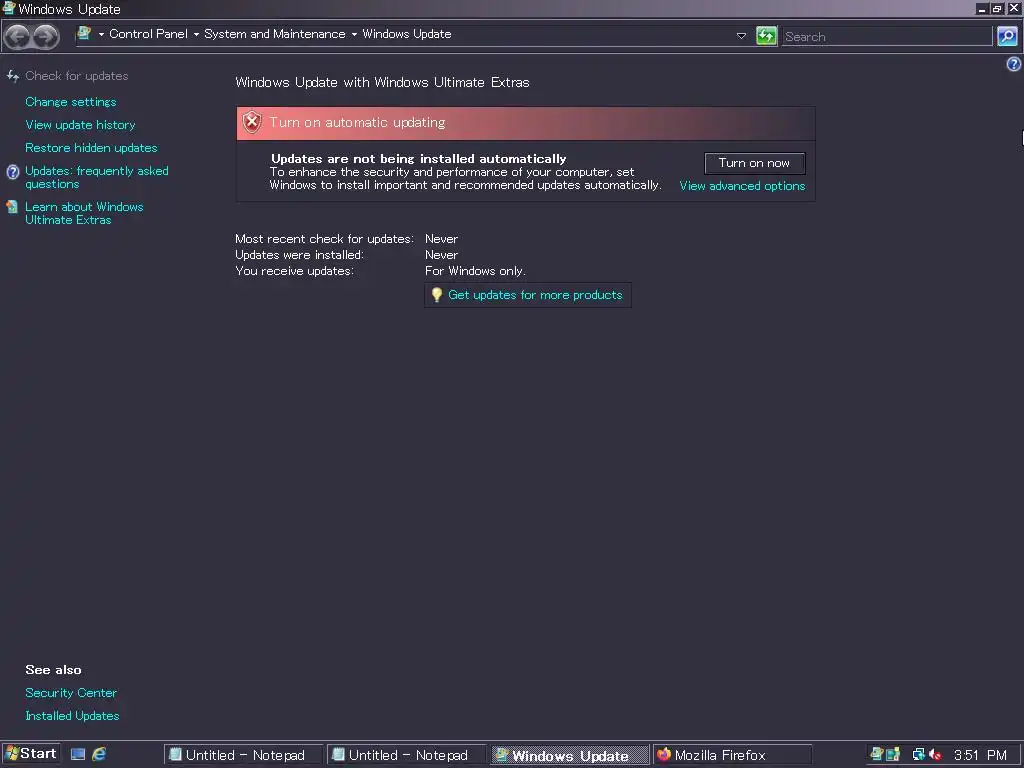Open Change settings link

[x=71, y=102]
